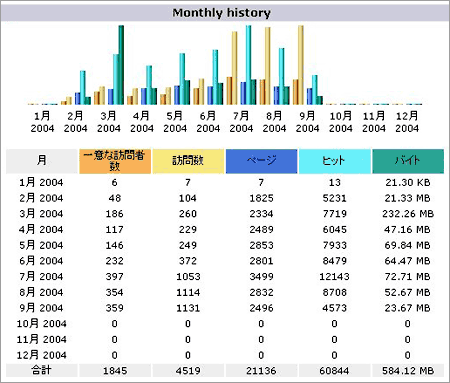Click the 月 month column header
This screenshot has width=450, height=383.
pyautogui.click(x=42, y=161)
